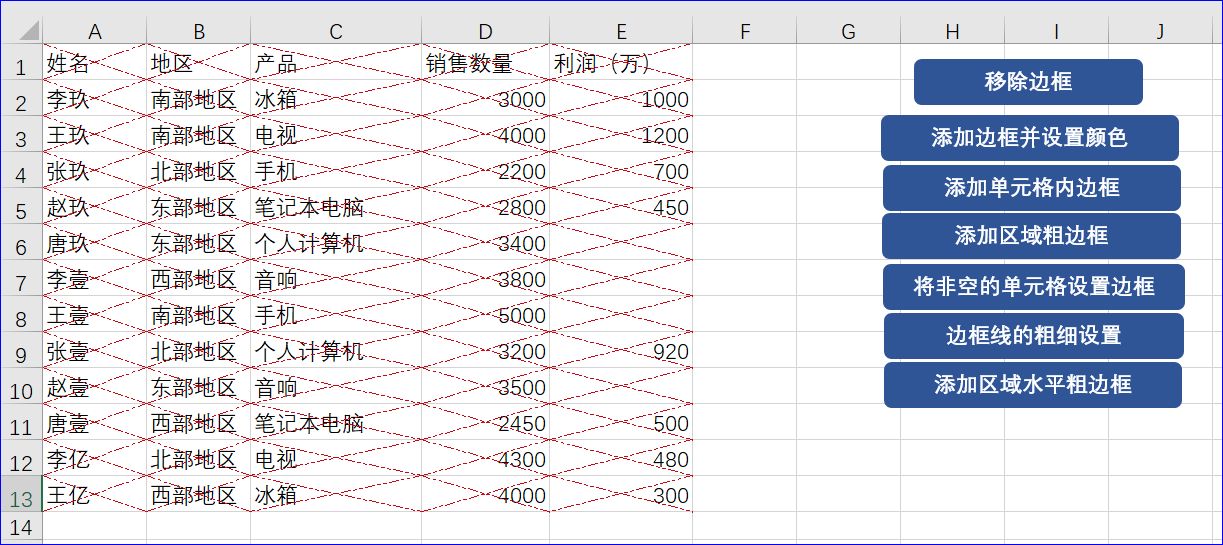
Task: Select the cell containing 唐玖
Action: [x=95, y=243]
